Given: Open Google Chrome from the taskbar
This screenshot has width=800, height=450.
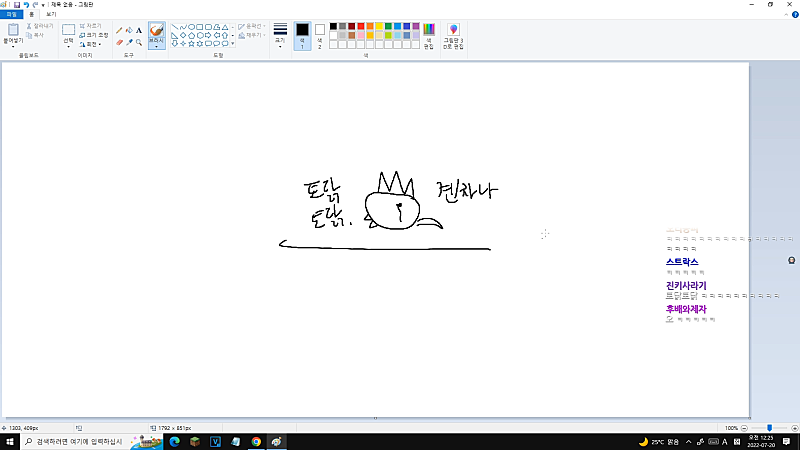Looking at the screenshot, I should 256,441.
